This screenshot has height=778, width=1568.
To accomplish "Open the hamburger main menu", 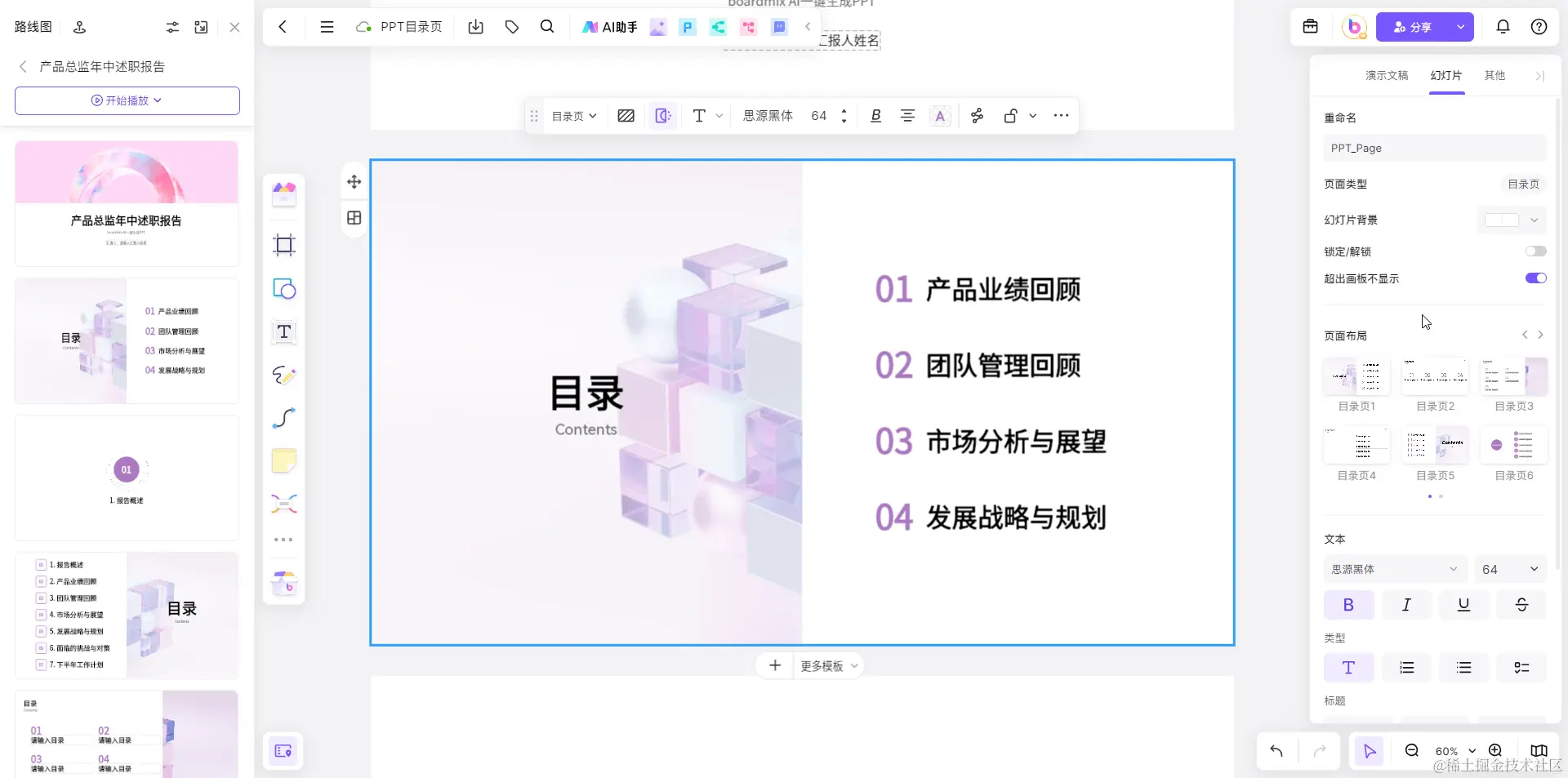I will point(327,27).
